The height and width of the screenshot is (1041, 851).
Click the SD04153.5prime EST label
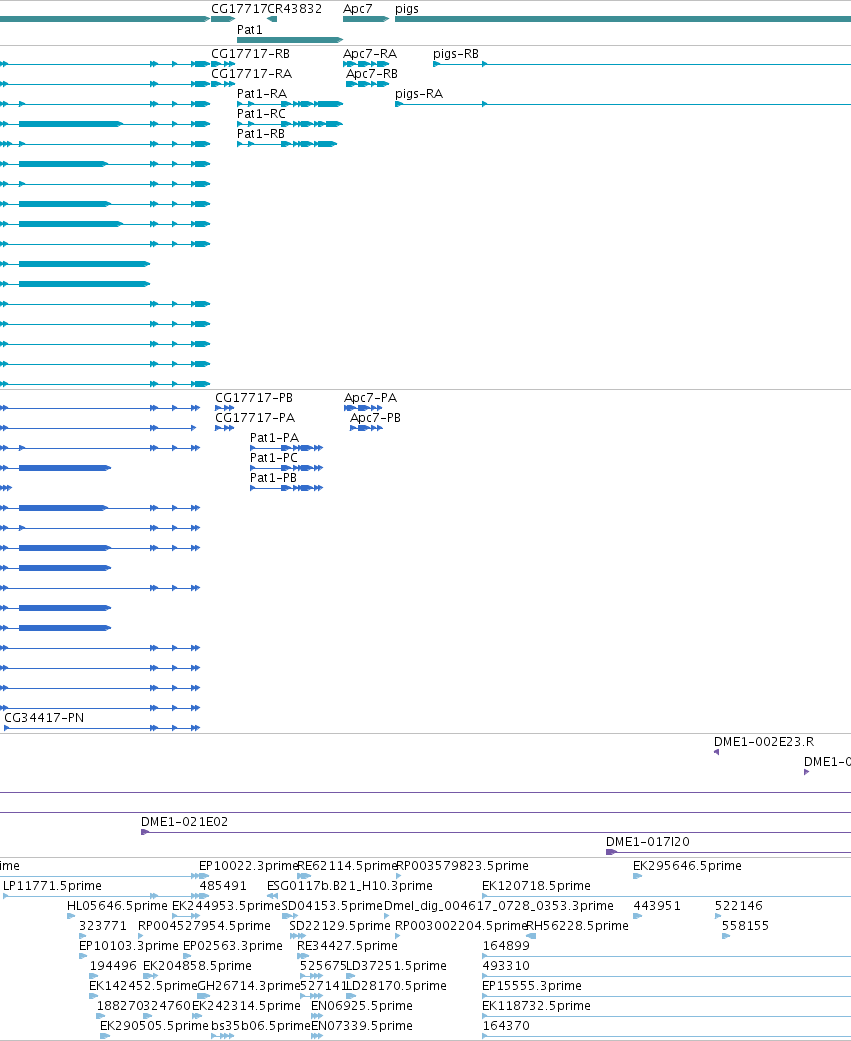click(x=332, y=906)
